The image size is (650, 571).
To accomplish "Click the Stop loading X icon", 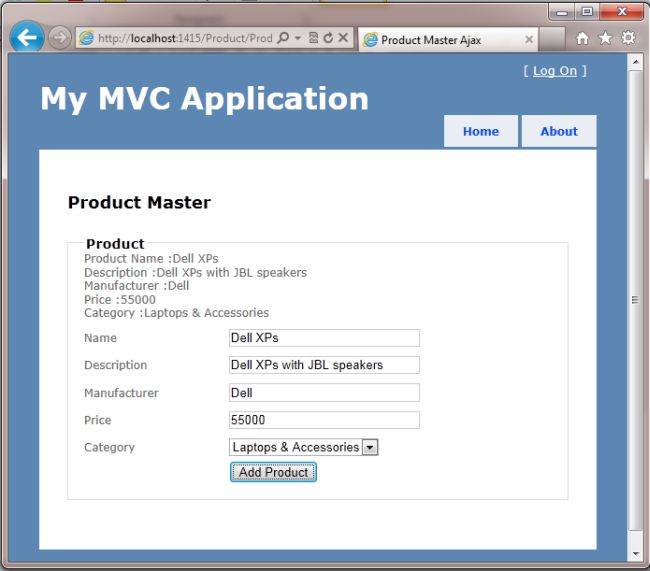I will click(343, 38).
